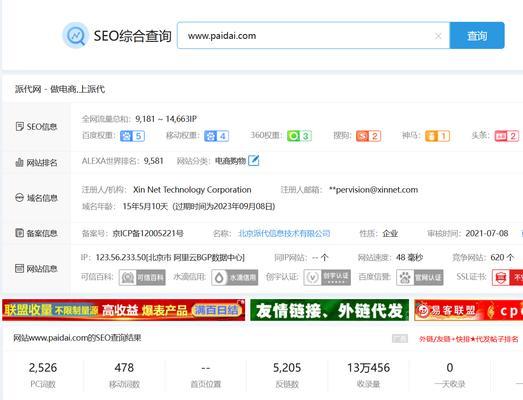The height and width of the screenshot is (400, 523).
Task: Open the mobile weight 4 badge
Action: pos(216,136)
